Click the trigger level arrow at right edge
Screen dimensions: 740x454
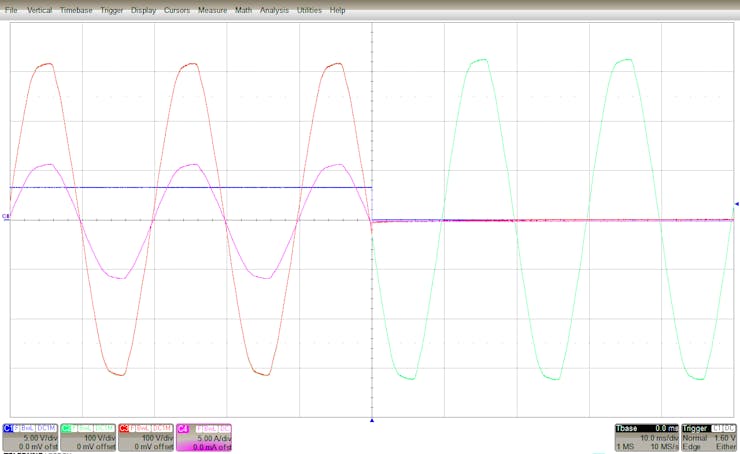[737, 204]
